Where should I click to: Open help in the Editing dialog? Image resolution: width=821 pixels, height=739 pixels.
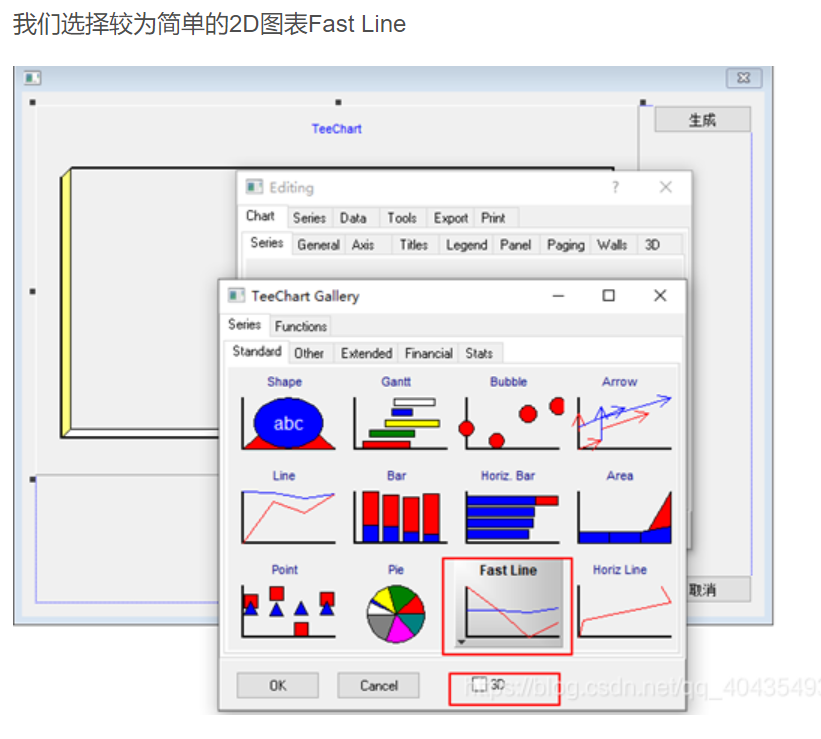[x=615, y=187]
